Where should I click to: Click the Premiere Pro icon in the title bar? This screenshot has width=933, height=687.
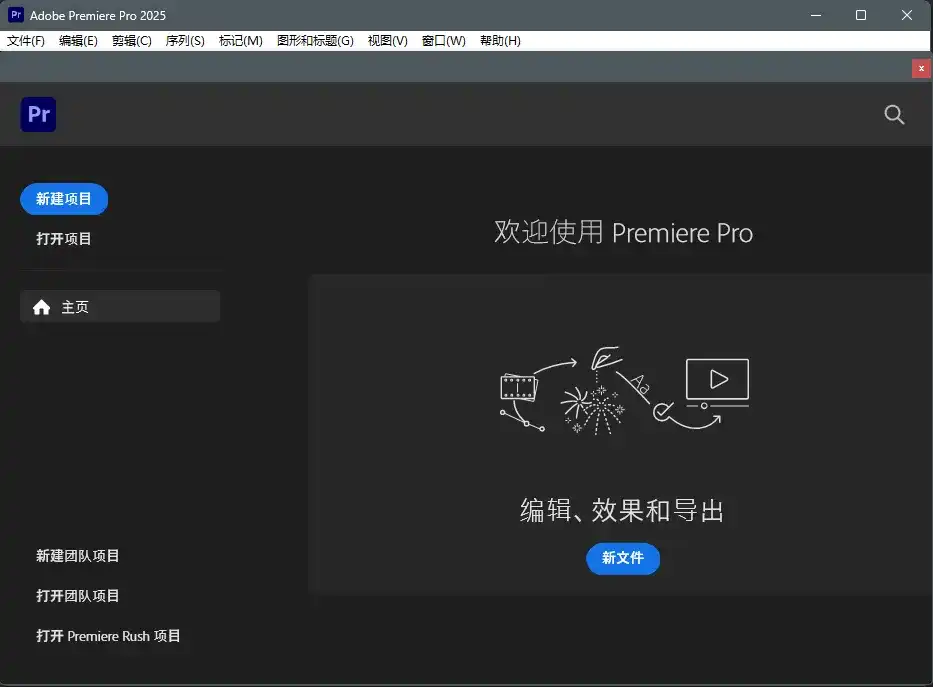pyautogui.click(x=13, y=14)
